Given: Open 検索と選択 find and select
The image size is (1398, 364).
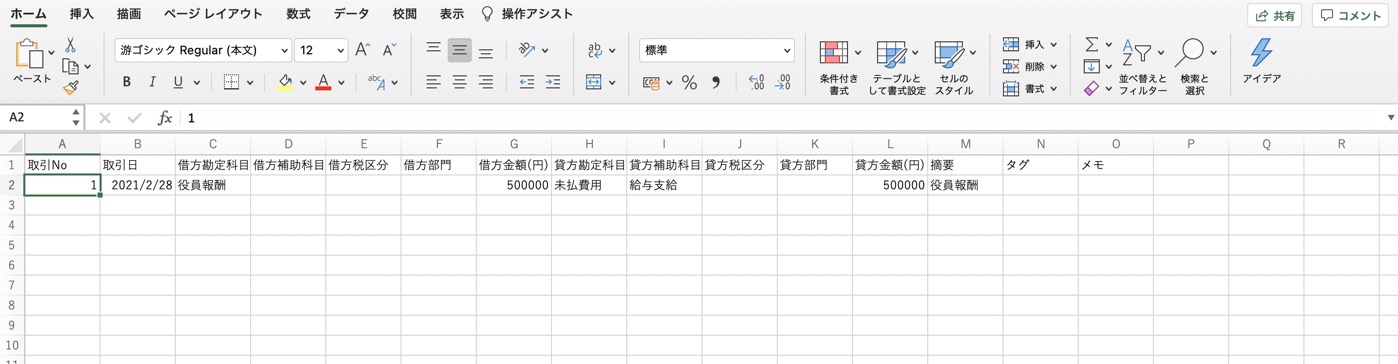Looking at the screenshot, I should (x=1195, y=68).
